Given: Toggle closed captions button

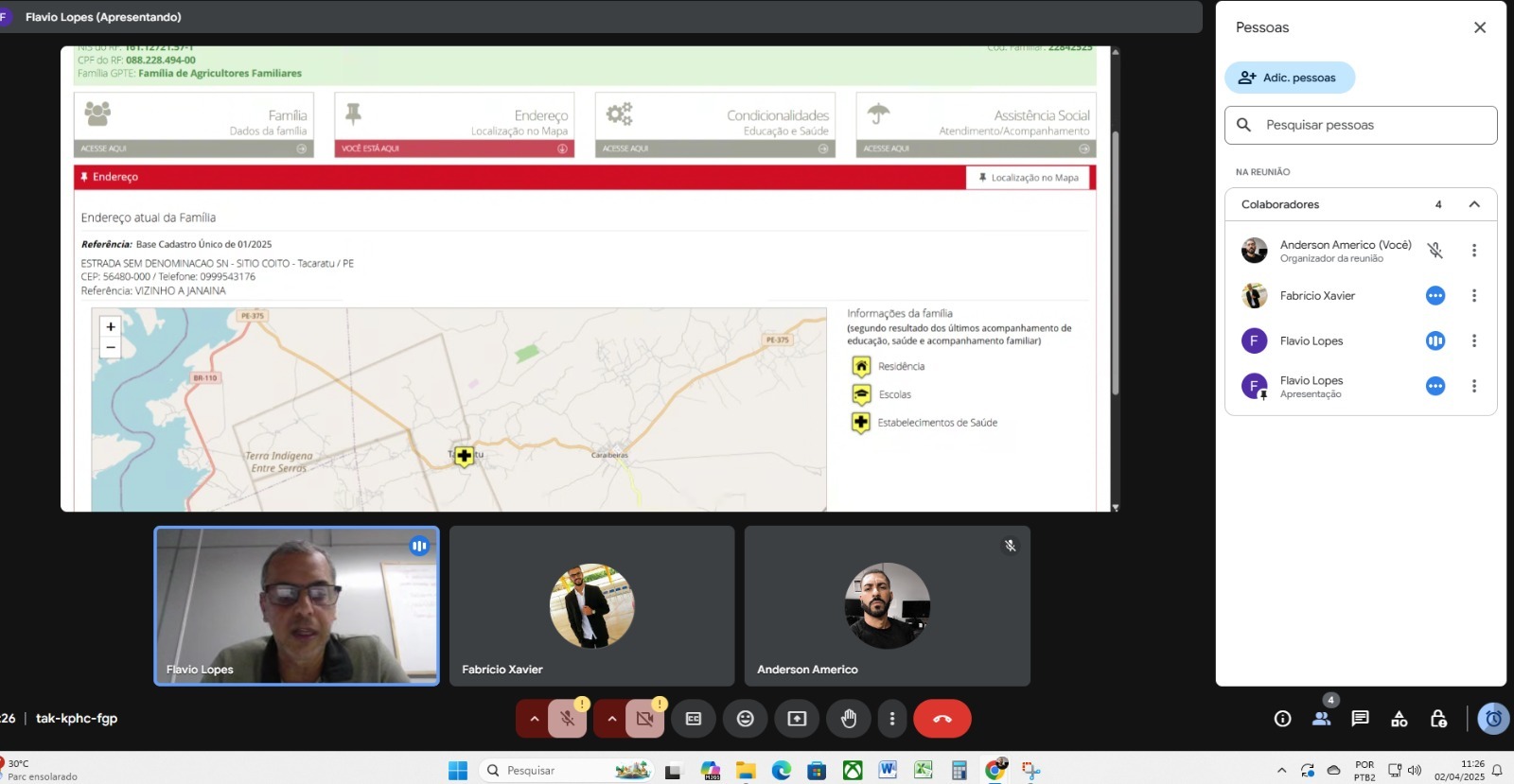Looking at the screenshot, I should [694, 719].
